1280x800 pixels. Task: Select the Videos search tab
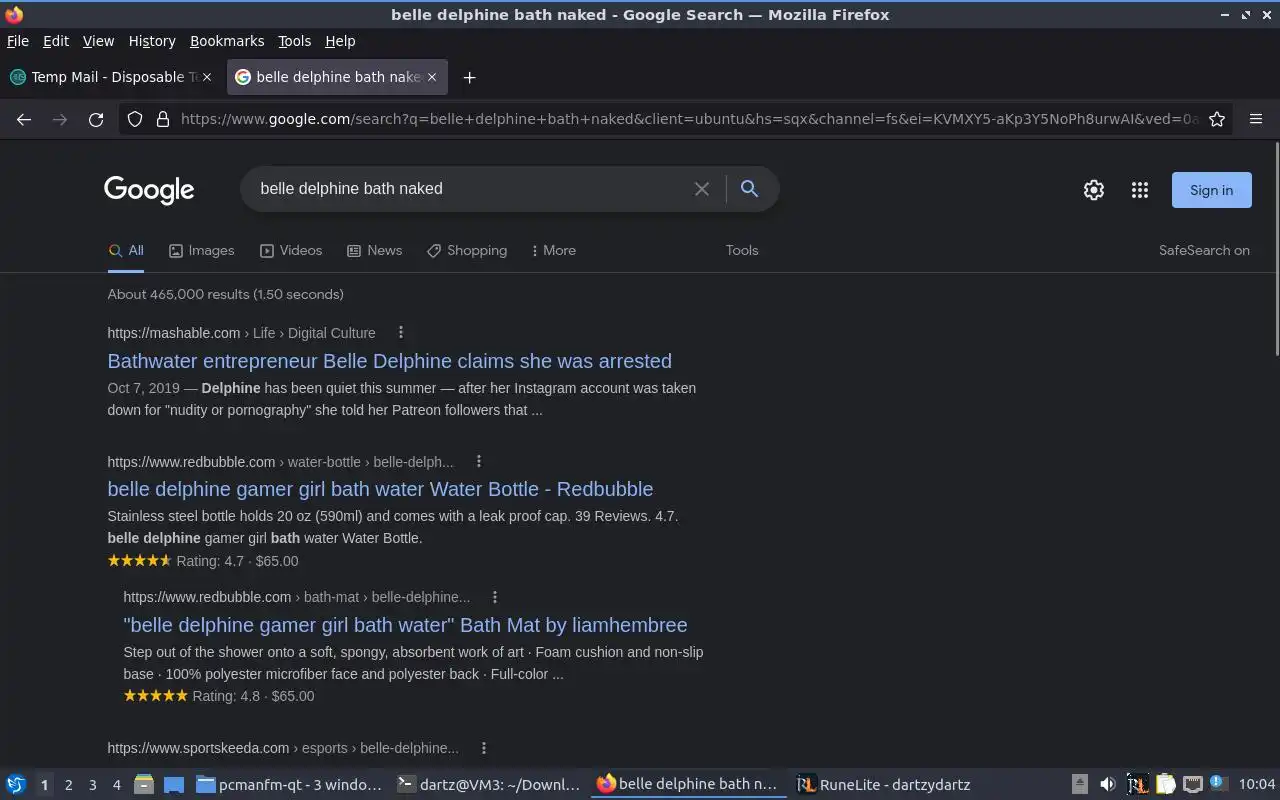pos(291,251)
